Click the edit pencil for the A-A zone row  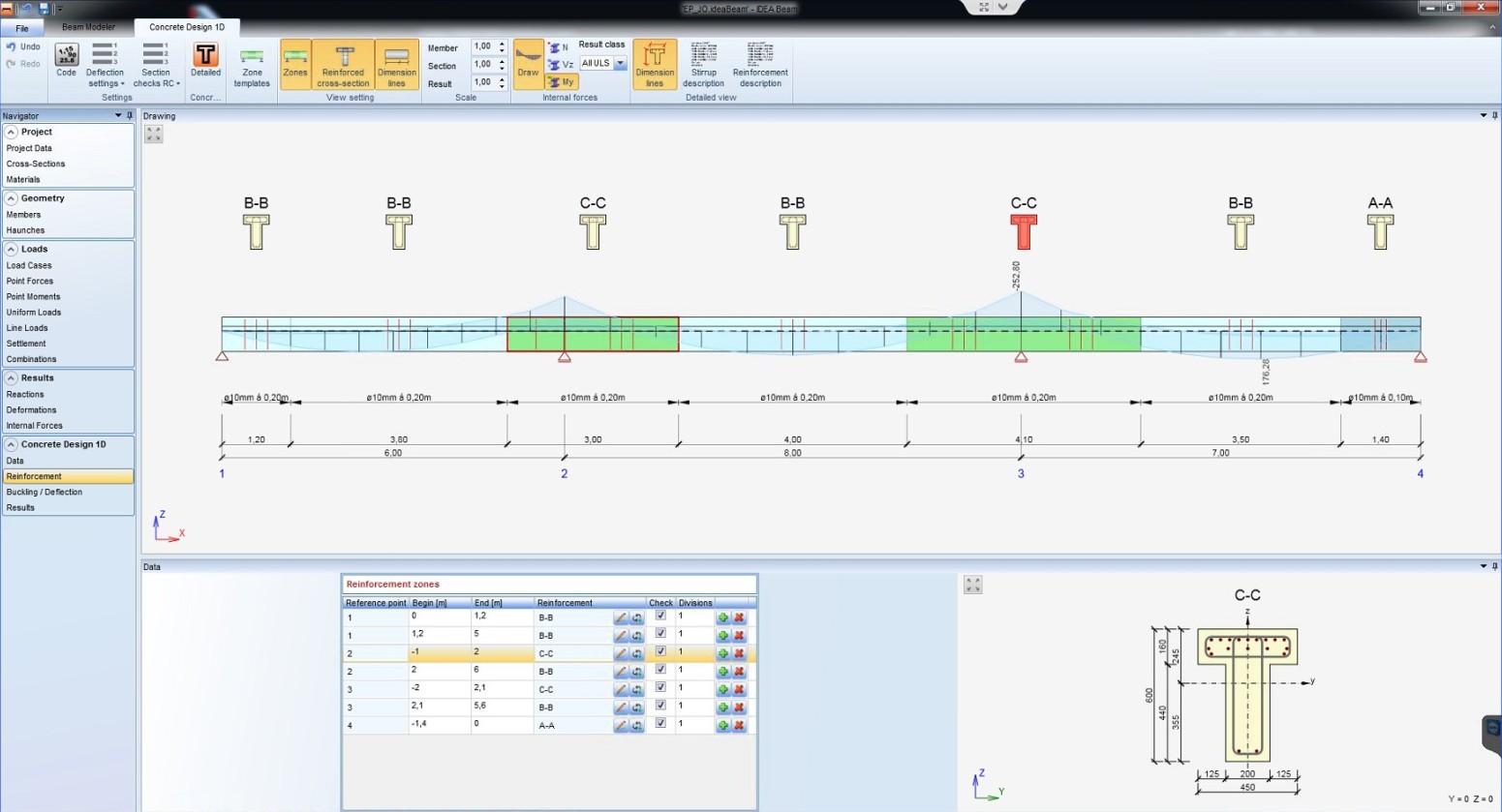tap(621, 725)
